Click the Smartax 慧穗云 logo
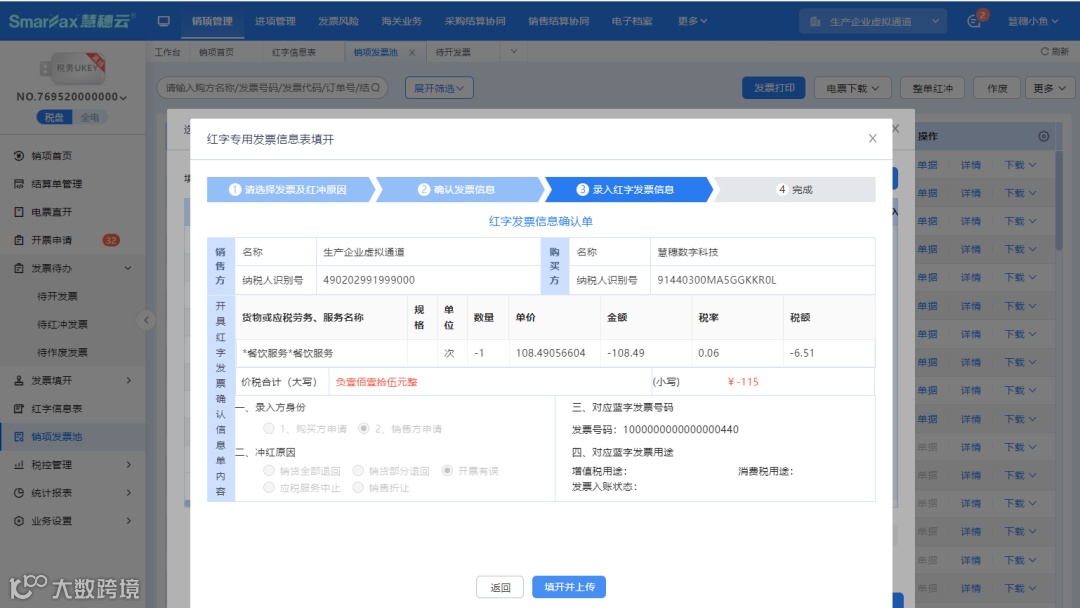 click(70, 21)
